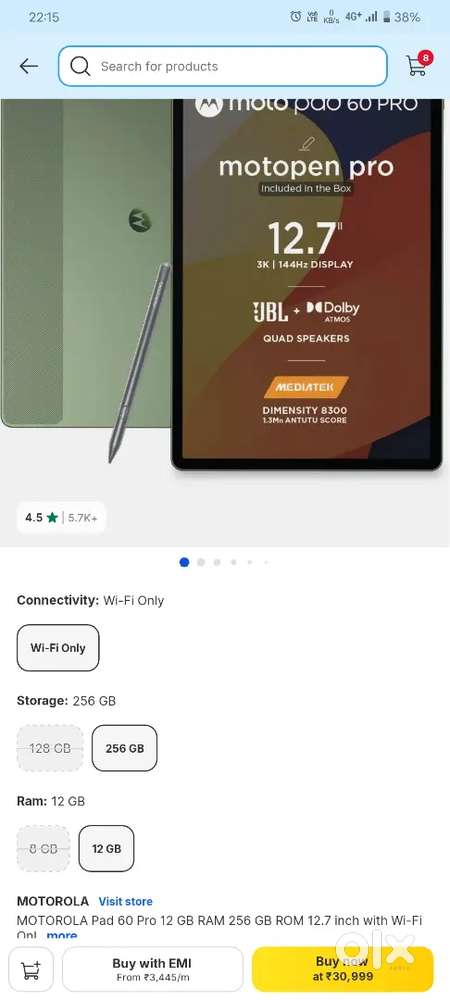
Task: Tap the alarm icon in status bar
Action: pos(295,17)
